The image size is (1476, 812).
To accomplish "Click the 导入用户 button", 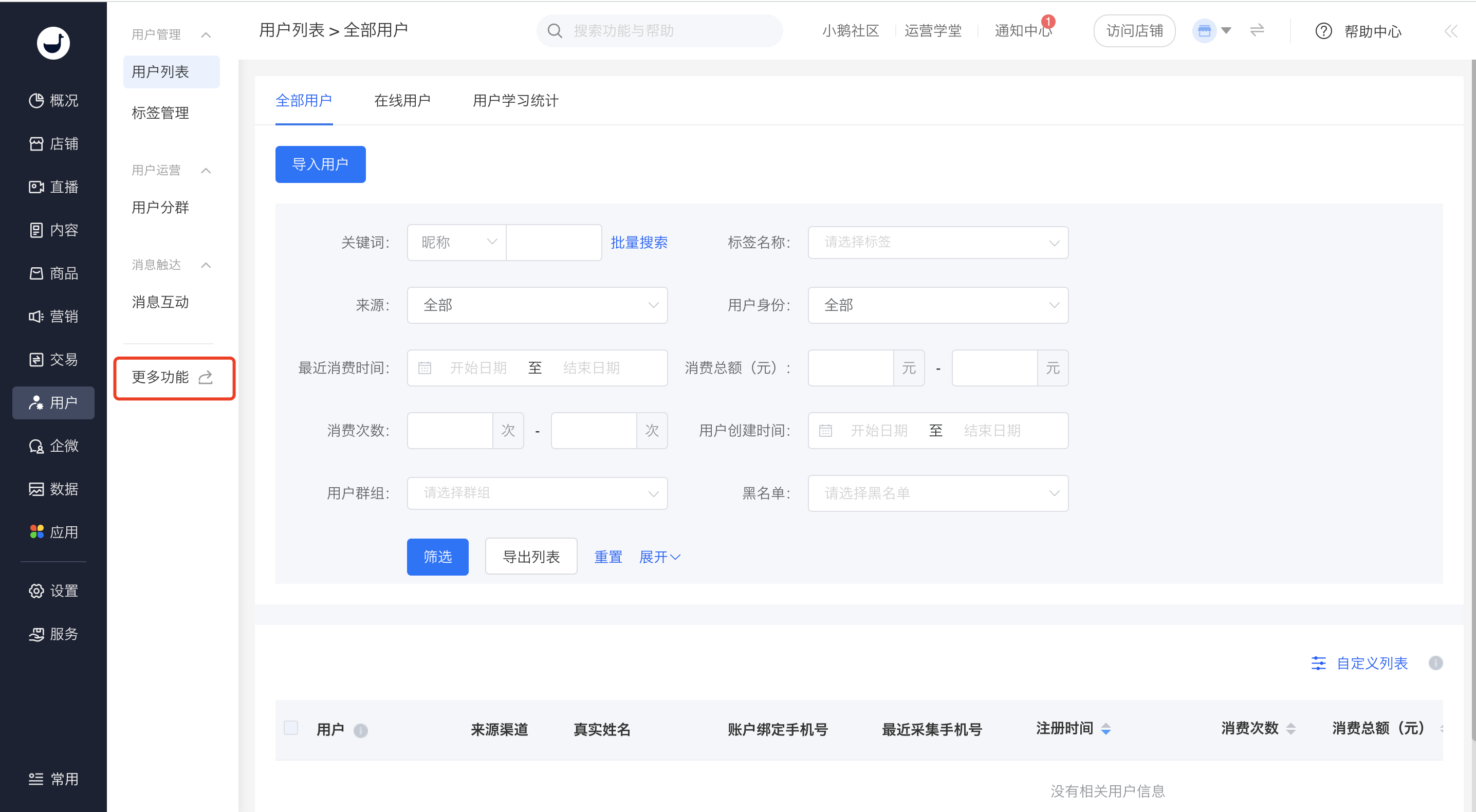I will point(320,164).
